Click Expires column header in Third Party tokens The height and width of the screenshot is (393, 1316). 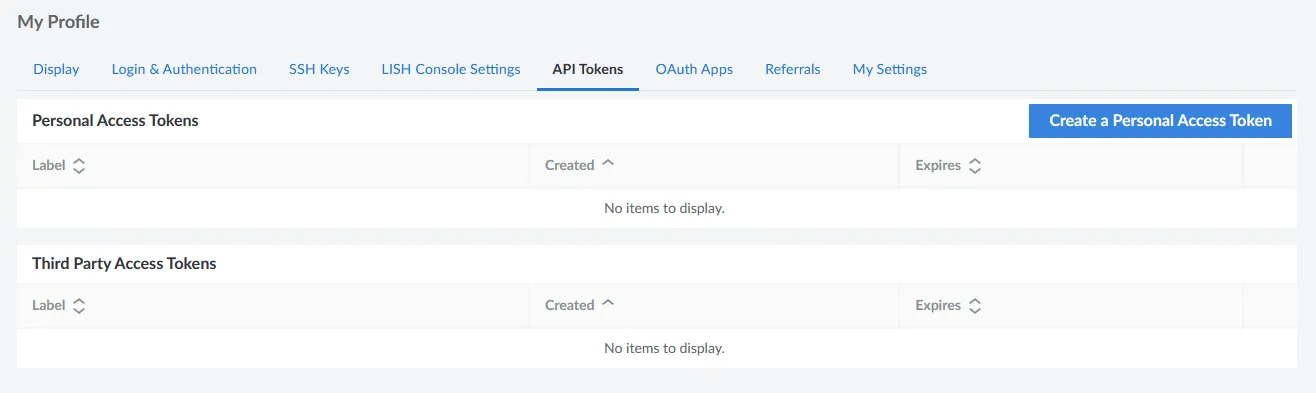938,306
